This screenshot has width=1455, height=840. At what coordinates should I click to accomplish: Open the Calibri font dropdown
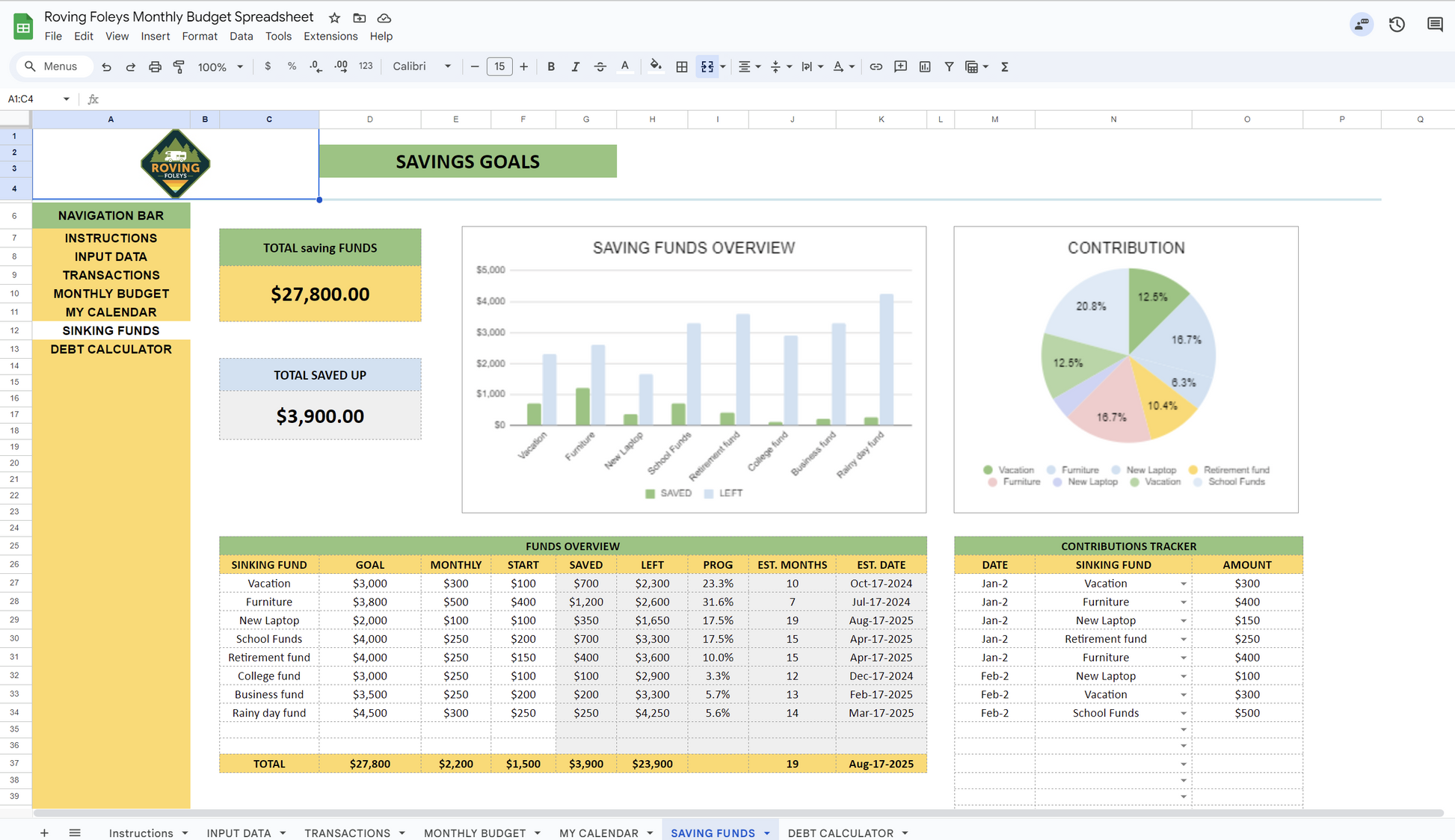(422, 67)
